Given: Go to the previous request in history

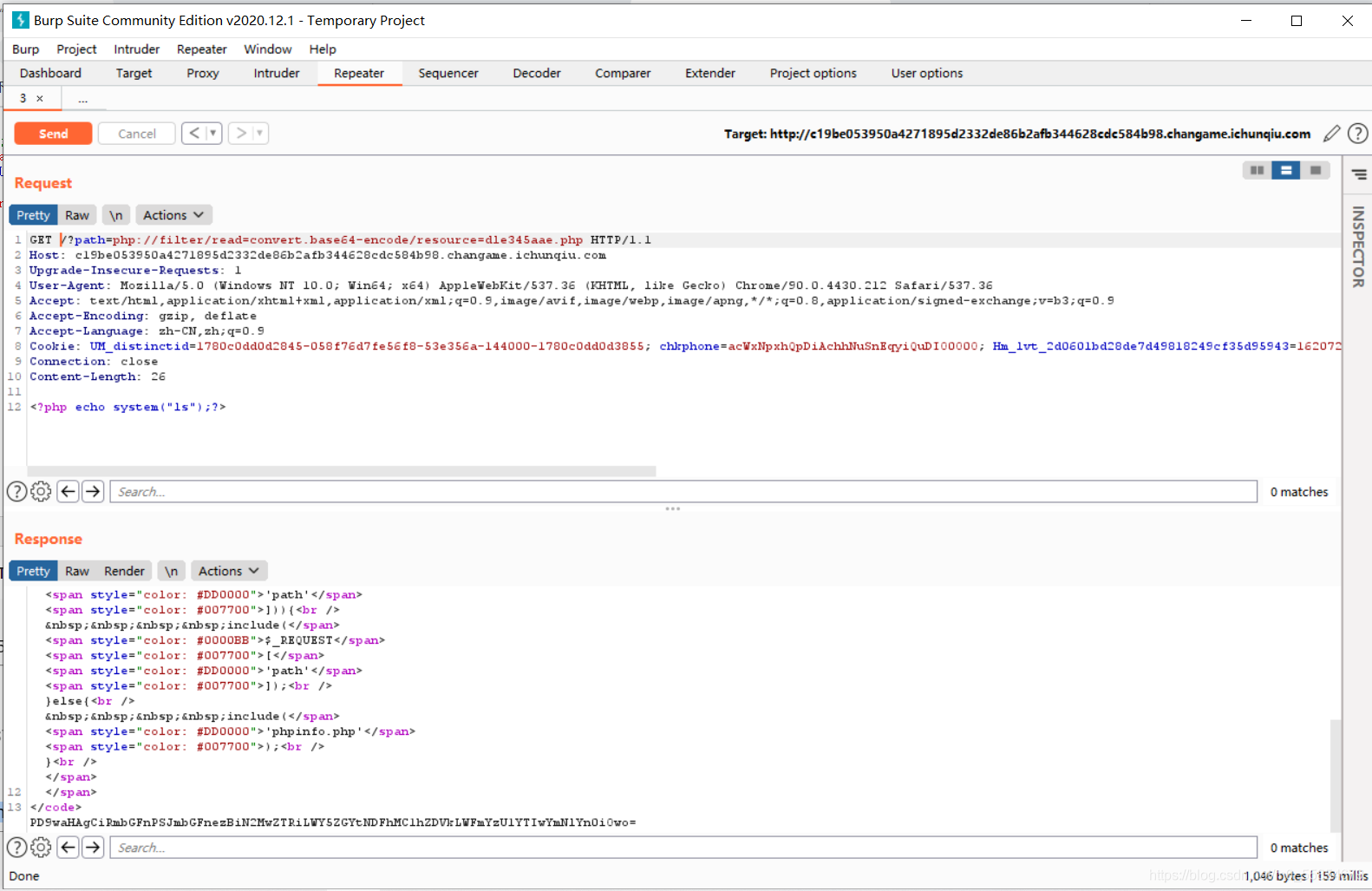Looking at the screenshot, I should click(194, 133).
